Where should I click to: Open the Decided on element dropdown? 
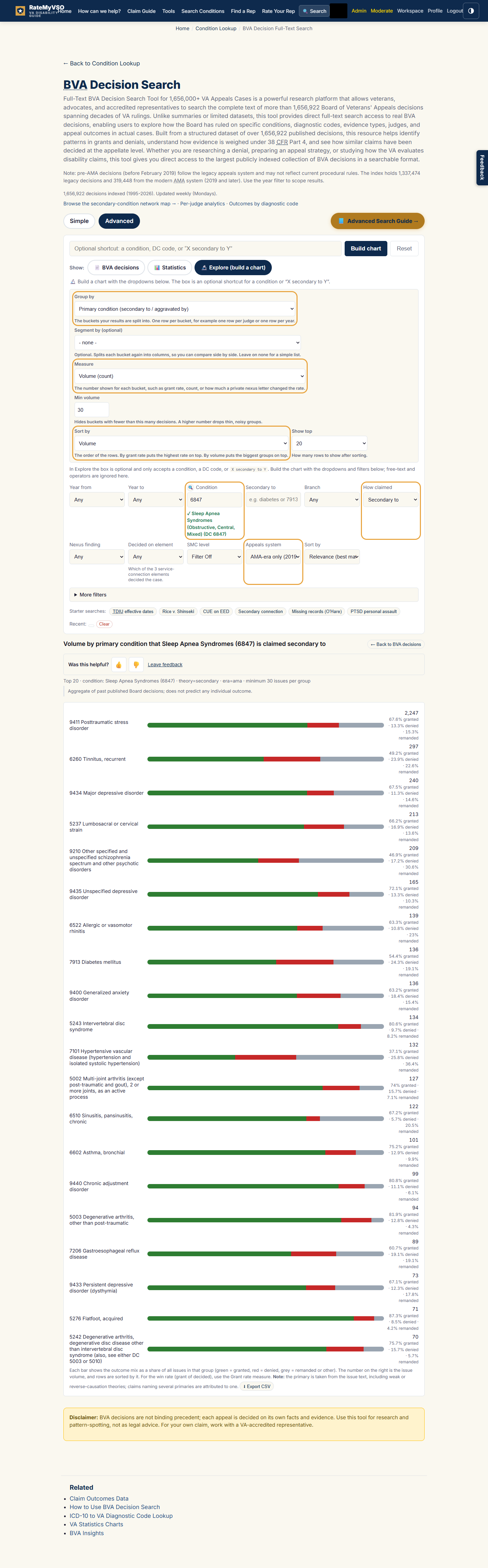156,557
